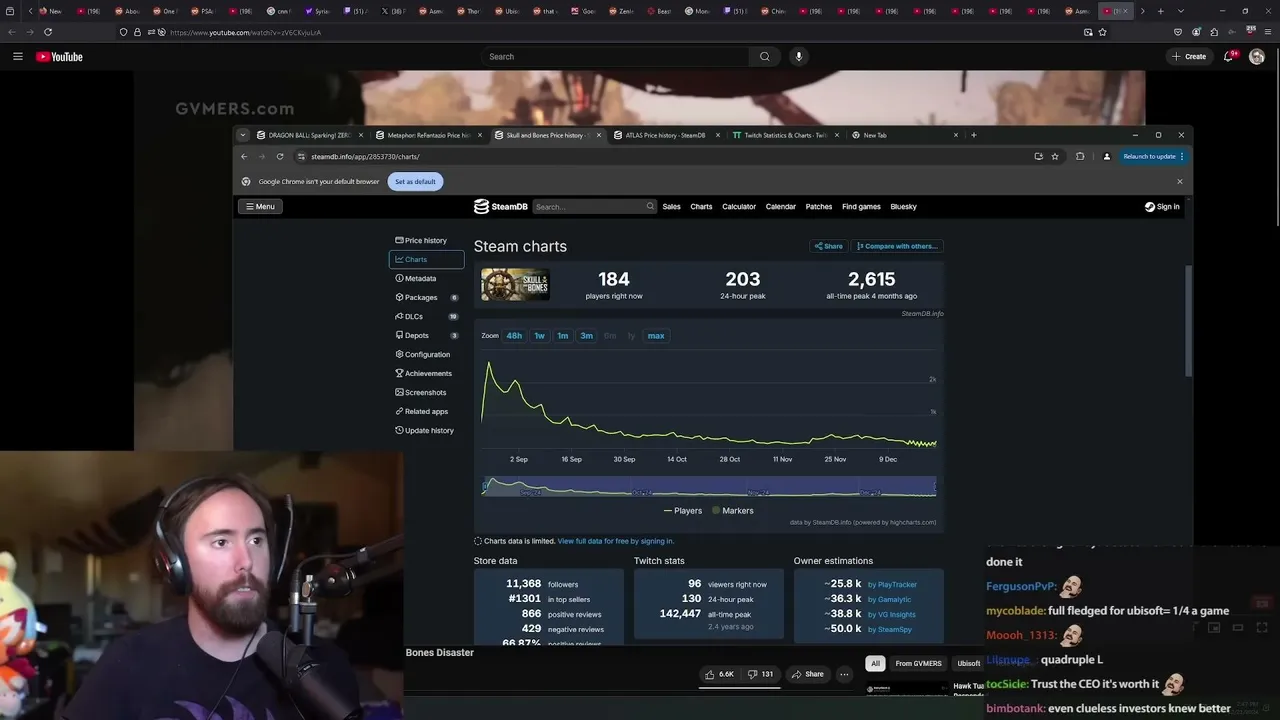Open Patches in SteamDB navigation
This screenshot has width=1280, height=720.
(x=819, y=207)
